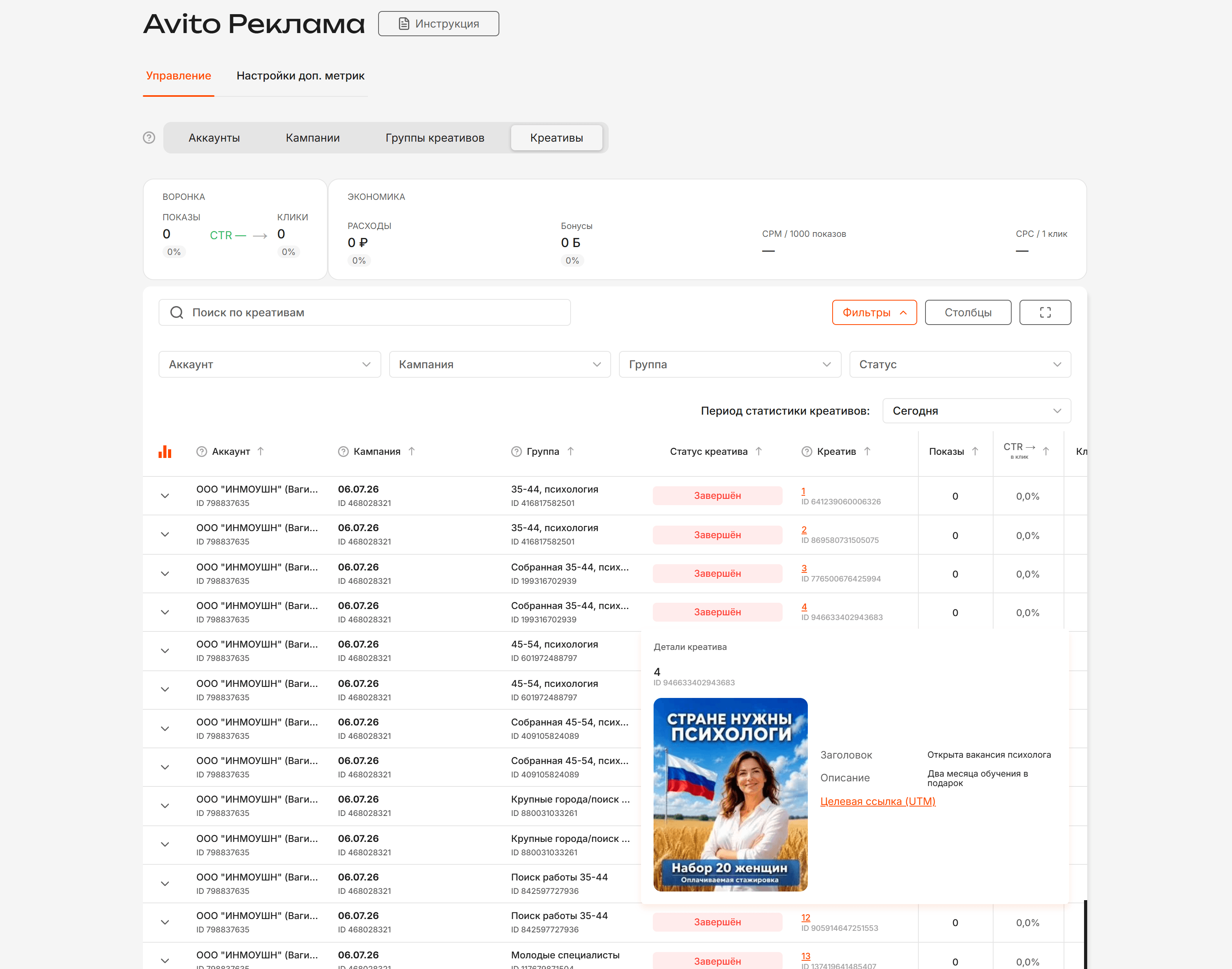Open Целевая ссылка (UTM) link
Image resolution: width=1232 pixels, height=969 pixels.
coord(877,801)
